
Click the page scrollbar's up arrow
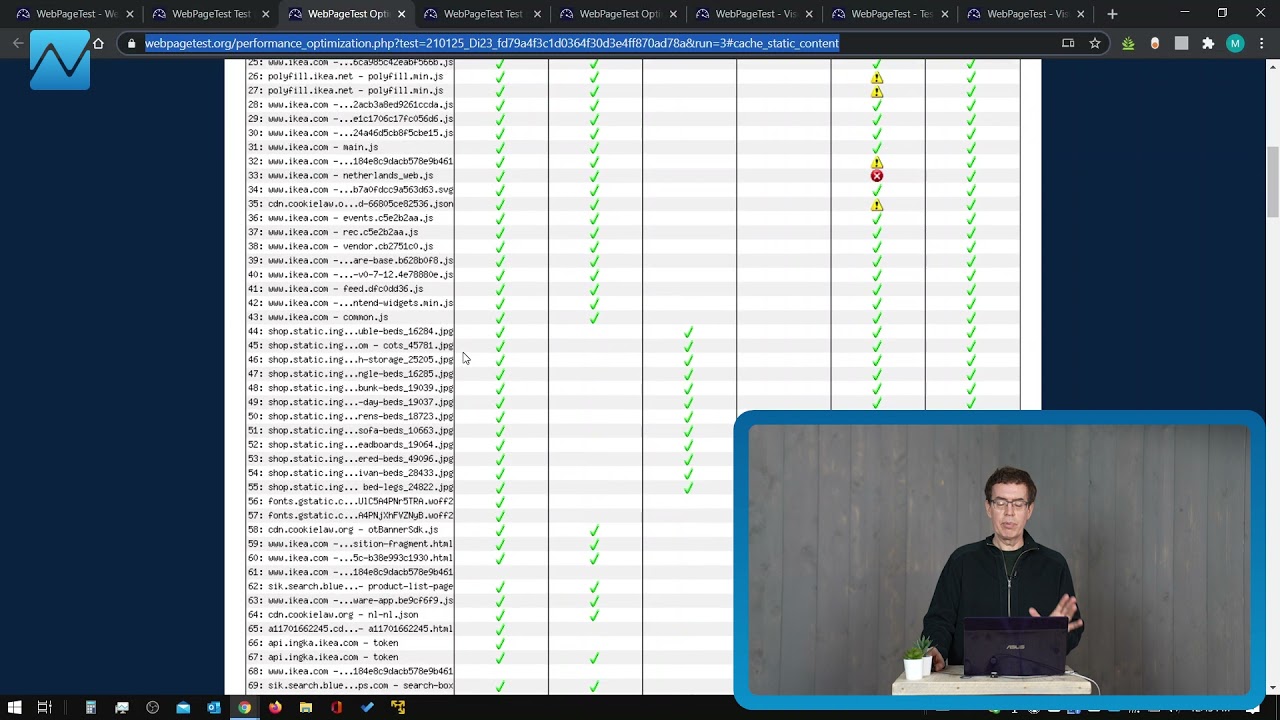coord(1272,67)
